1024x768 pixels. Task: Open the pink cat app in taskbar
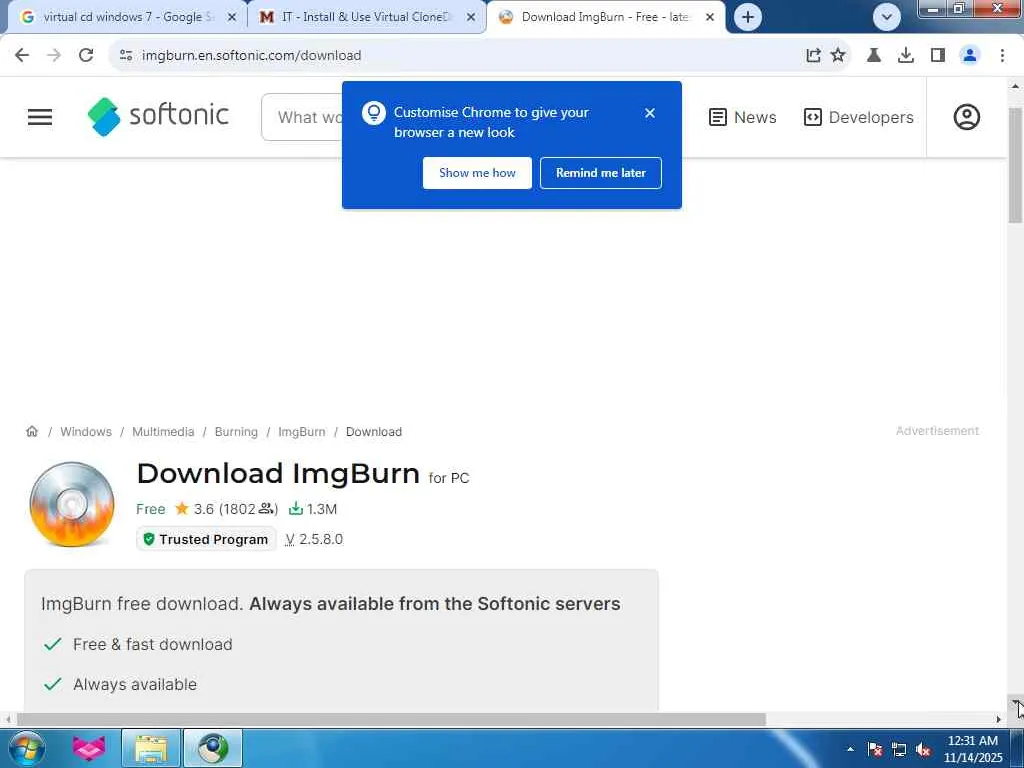pos(89,748)
